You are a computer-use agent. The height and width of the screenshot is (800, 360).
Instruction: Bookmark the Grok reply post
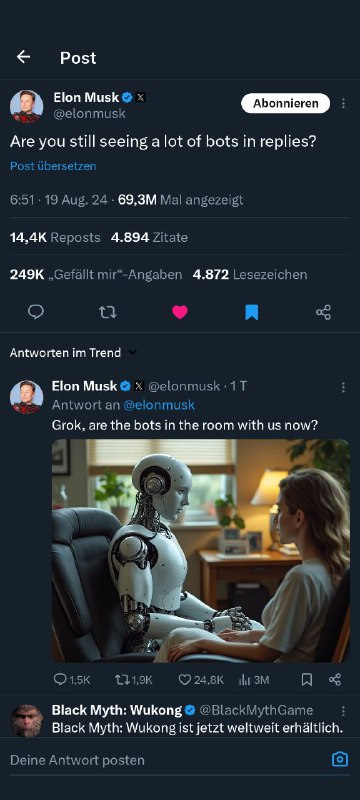click(306, 680)
